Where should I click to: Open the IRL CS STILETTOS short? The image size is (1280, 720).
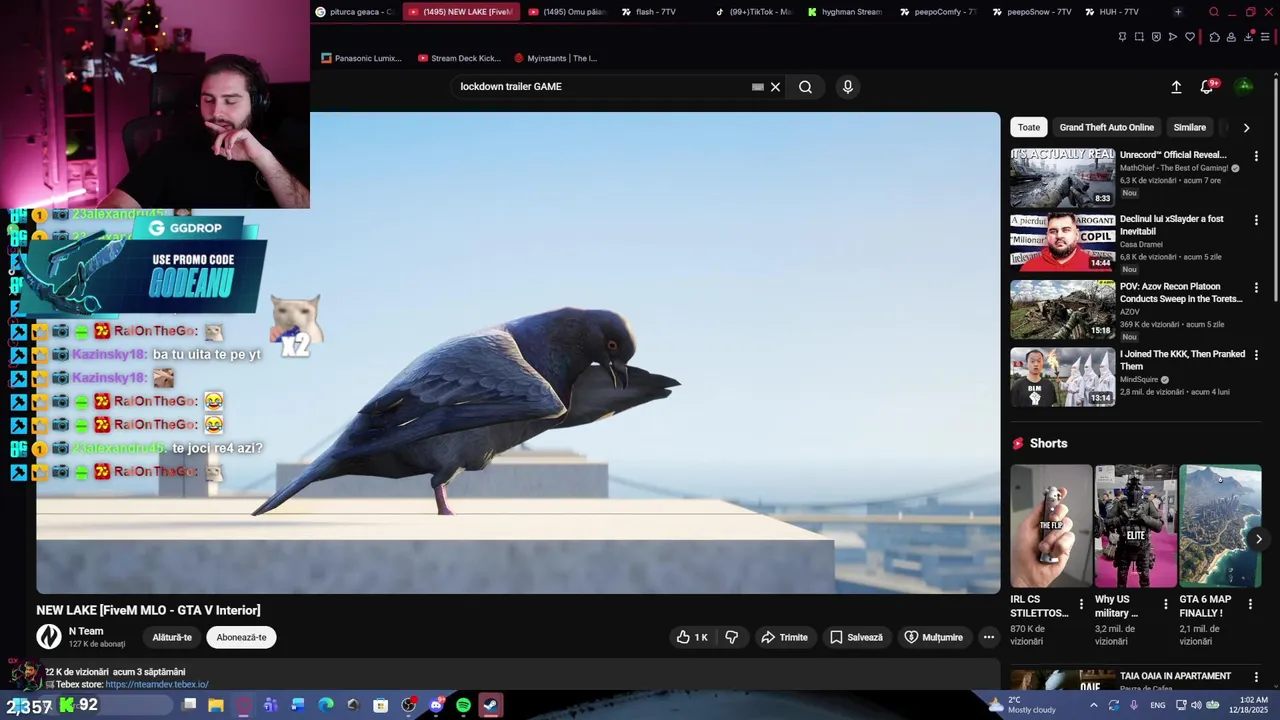pyautogui.click(x=1051, y=526)
